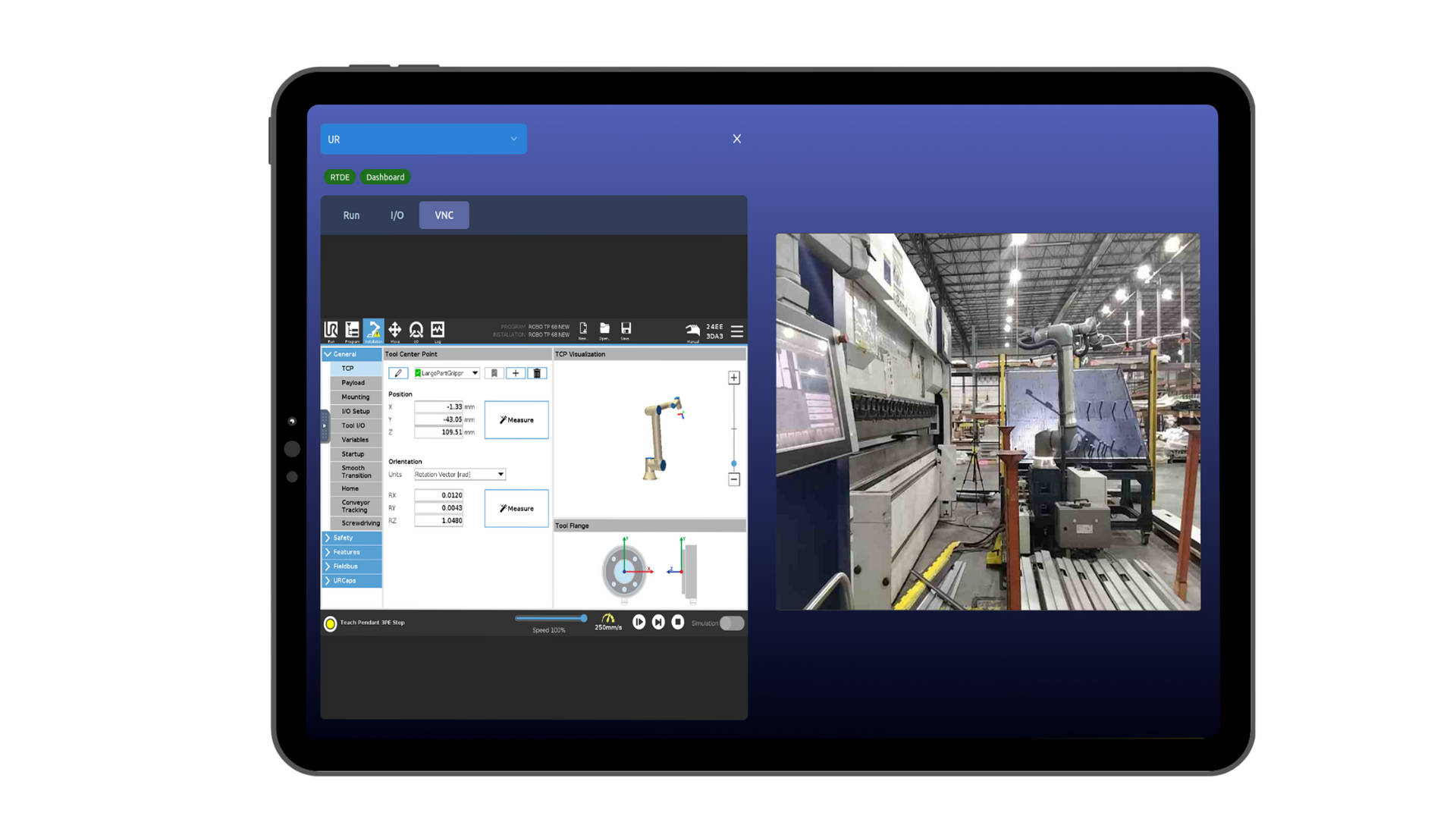1456x819 pixels.
Task: Open the I/O Setup item
Action: coord(356,412)
